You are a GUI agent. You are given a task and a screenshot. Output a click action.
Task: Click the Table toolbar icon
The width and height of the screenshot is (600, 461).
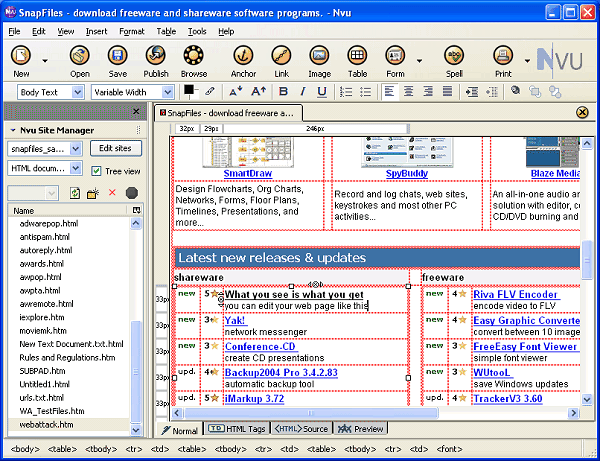coord(357,55)
